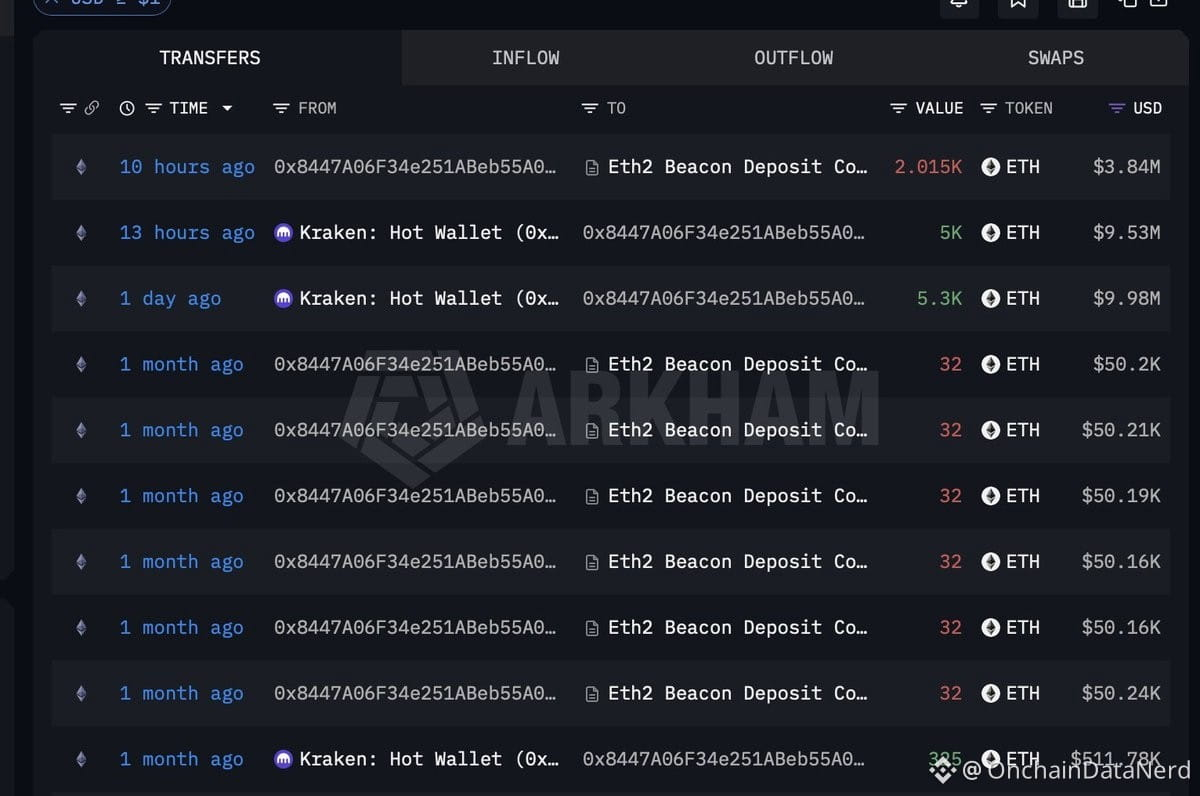Click the ETH token label in the $9.98M row
Image resolution: width=1200 pixels, height=796 pixels.
1022,299
